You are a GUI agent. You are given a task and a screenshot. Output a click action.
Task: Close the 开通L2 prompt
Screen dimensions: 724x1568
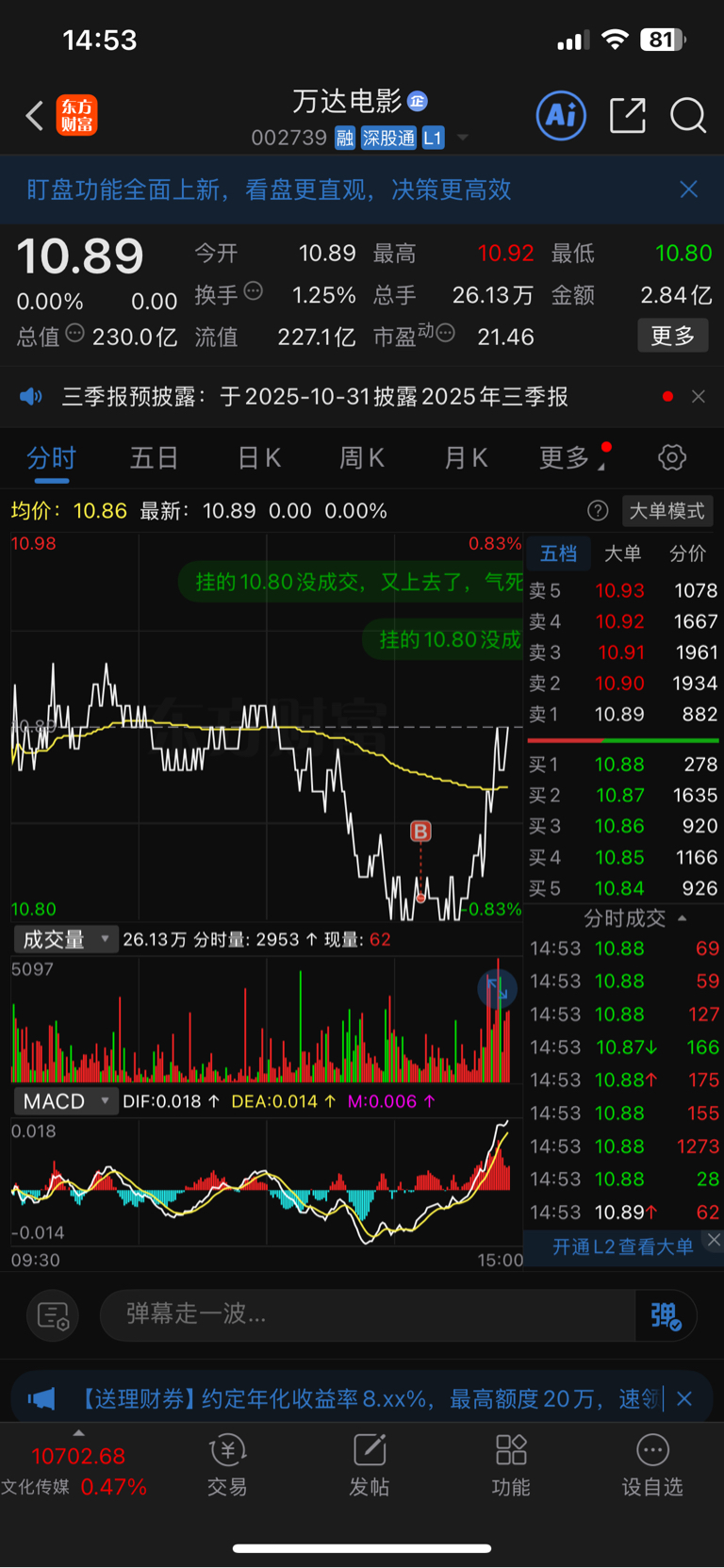pyautogui.click(x=714, y=1240)
